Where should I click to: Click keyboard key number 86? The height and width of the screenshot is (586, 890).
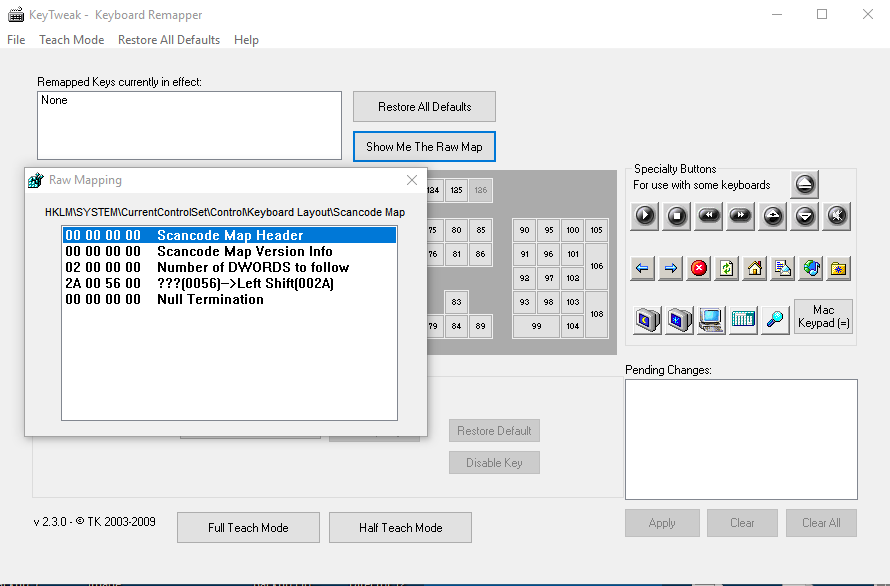coord(481,254)
